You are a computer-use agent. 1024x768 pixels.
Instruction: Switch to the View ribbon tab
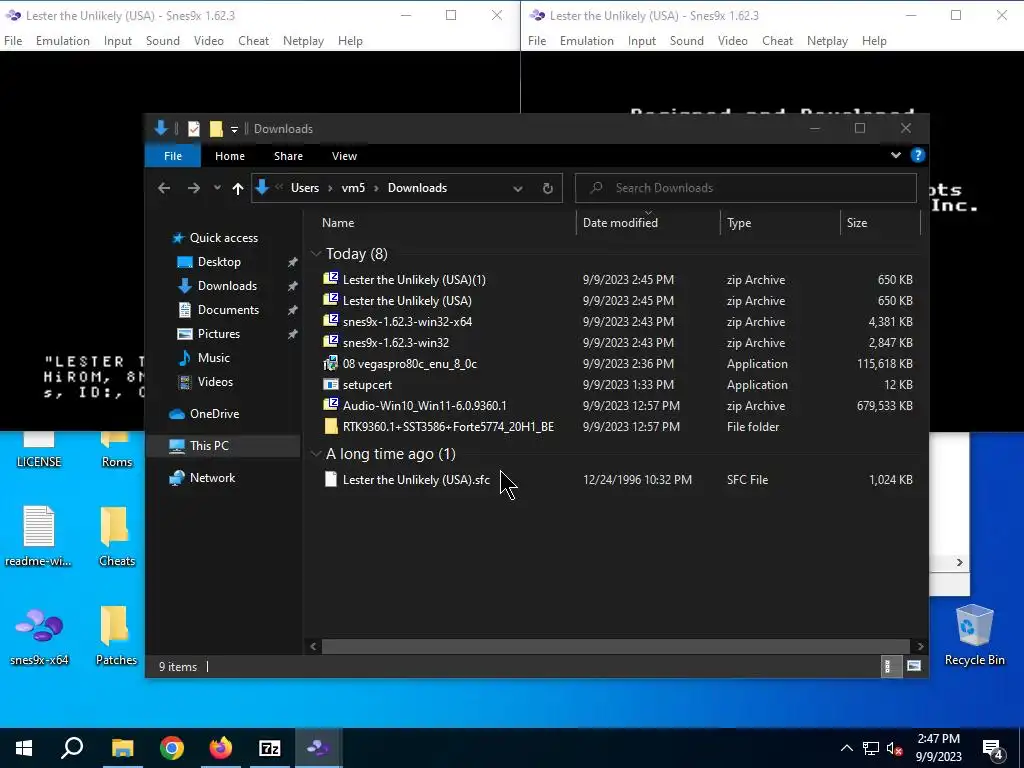[x=344, y=156]
